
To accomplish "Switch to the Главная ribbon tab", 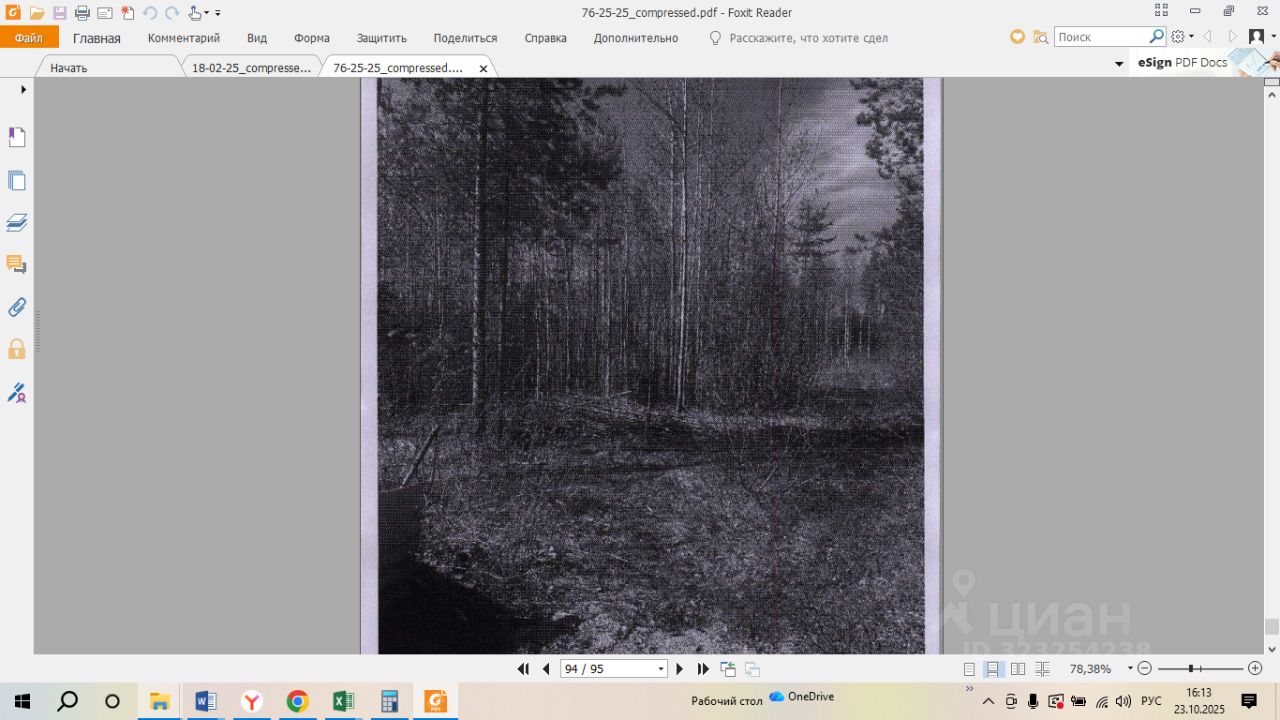I will point(97,38).
